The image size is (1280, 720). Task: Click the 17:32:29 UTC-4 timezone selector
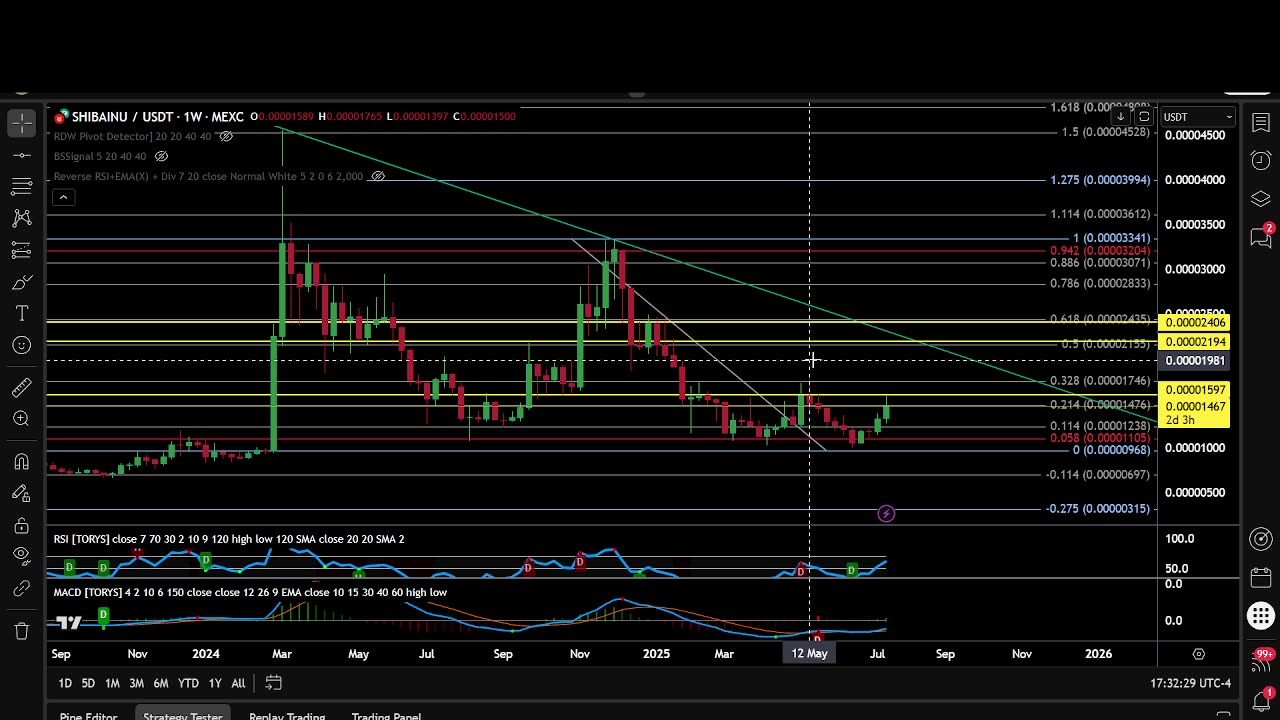[x=1190, y=683]
